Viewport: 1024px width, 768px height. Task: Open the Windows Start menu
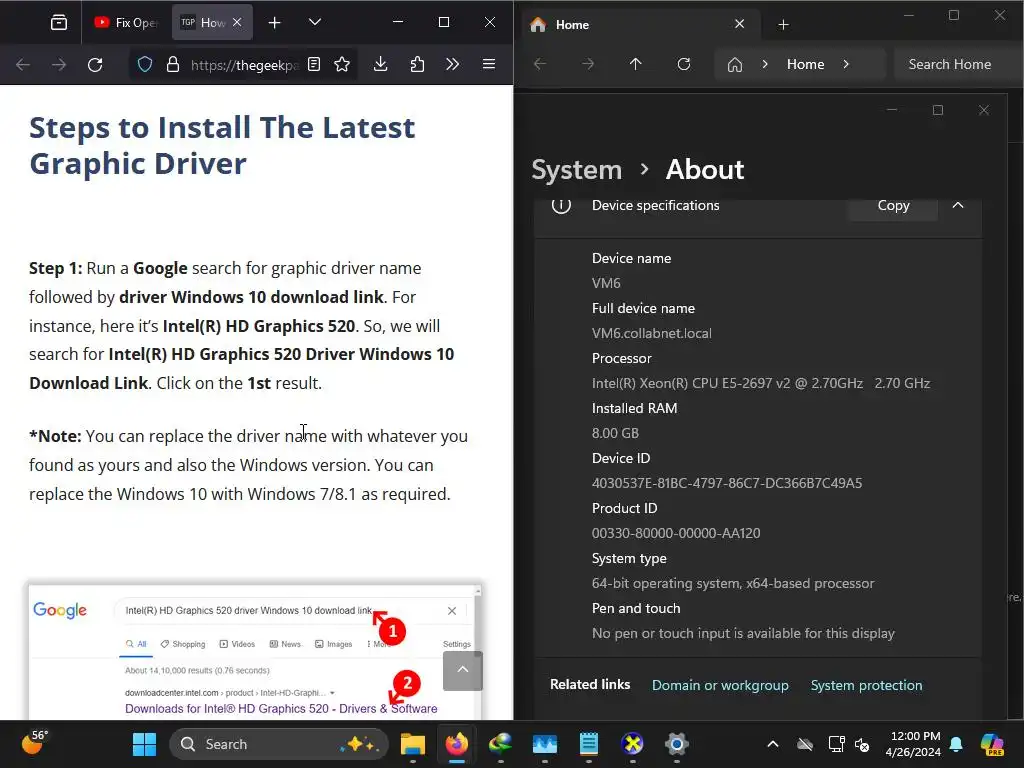point(144,744)
